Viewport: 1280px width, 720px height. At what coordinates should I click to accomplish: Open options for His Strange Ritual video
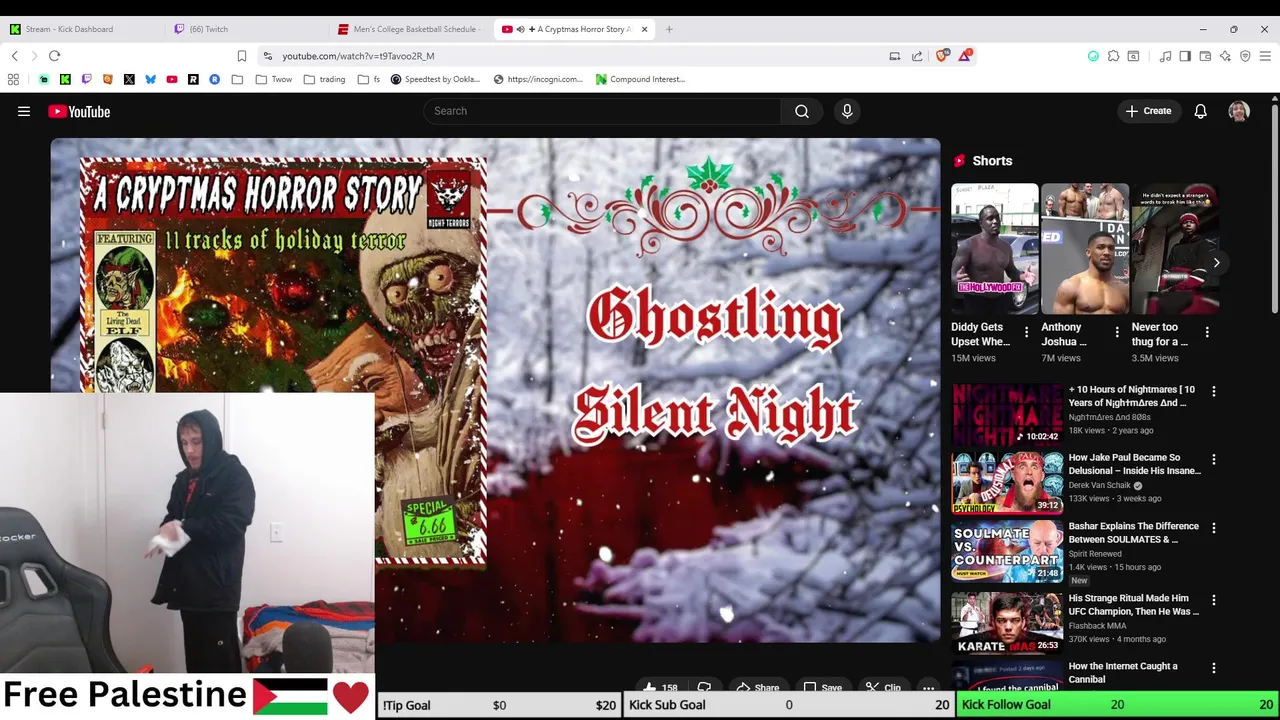[1213, 600]
